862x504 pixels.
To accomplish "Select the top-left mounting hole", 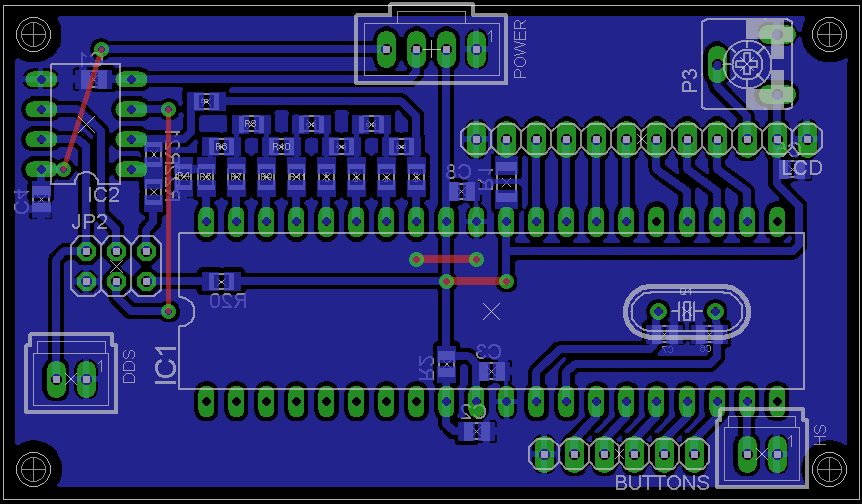I will tap(34, 35).
